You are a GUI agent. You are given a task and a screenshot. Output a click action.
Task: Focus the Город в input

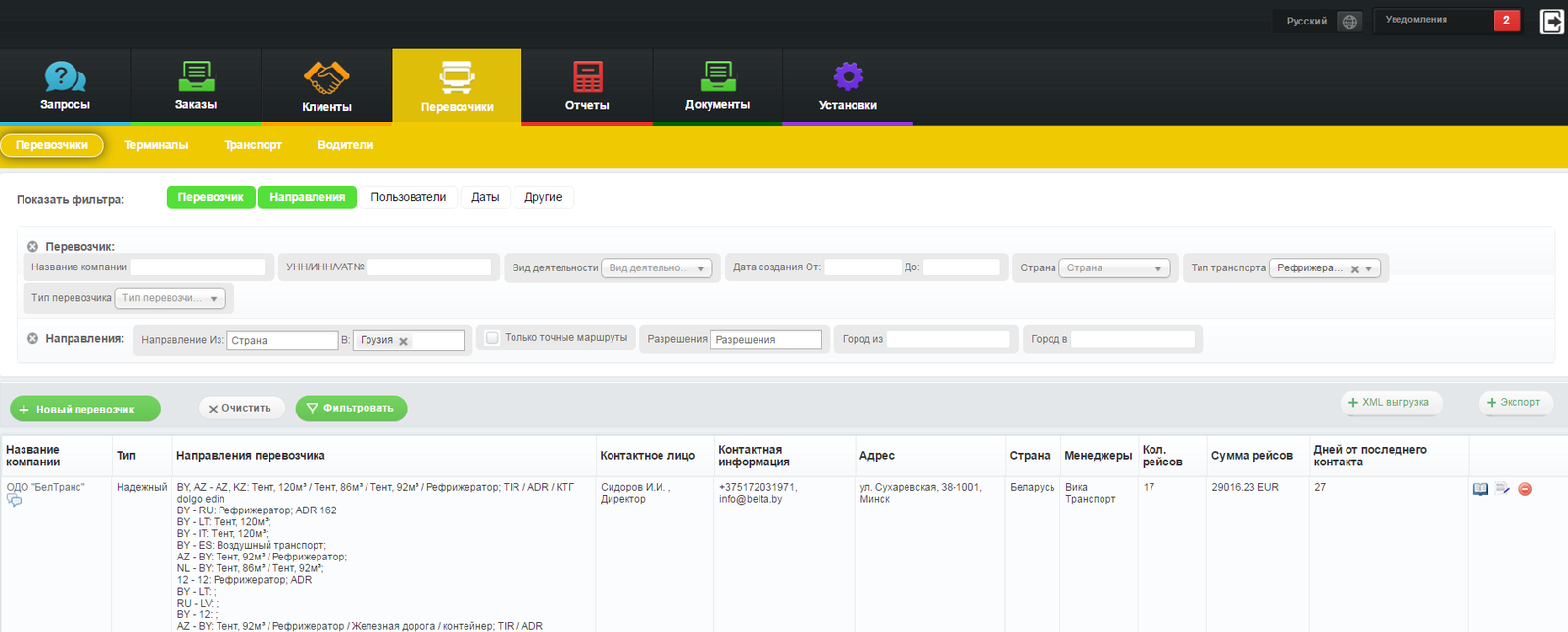pos(1133,339)
